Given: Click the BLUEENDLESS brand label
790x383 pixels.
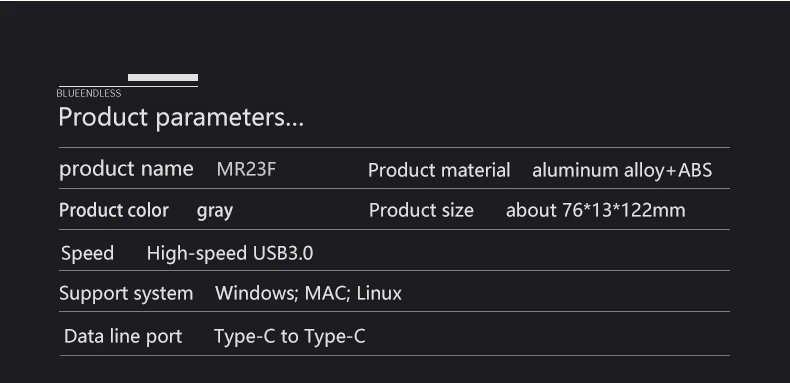Looking at the screenshot, I should click(x=89, y=93).
